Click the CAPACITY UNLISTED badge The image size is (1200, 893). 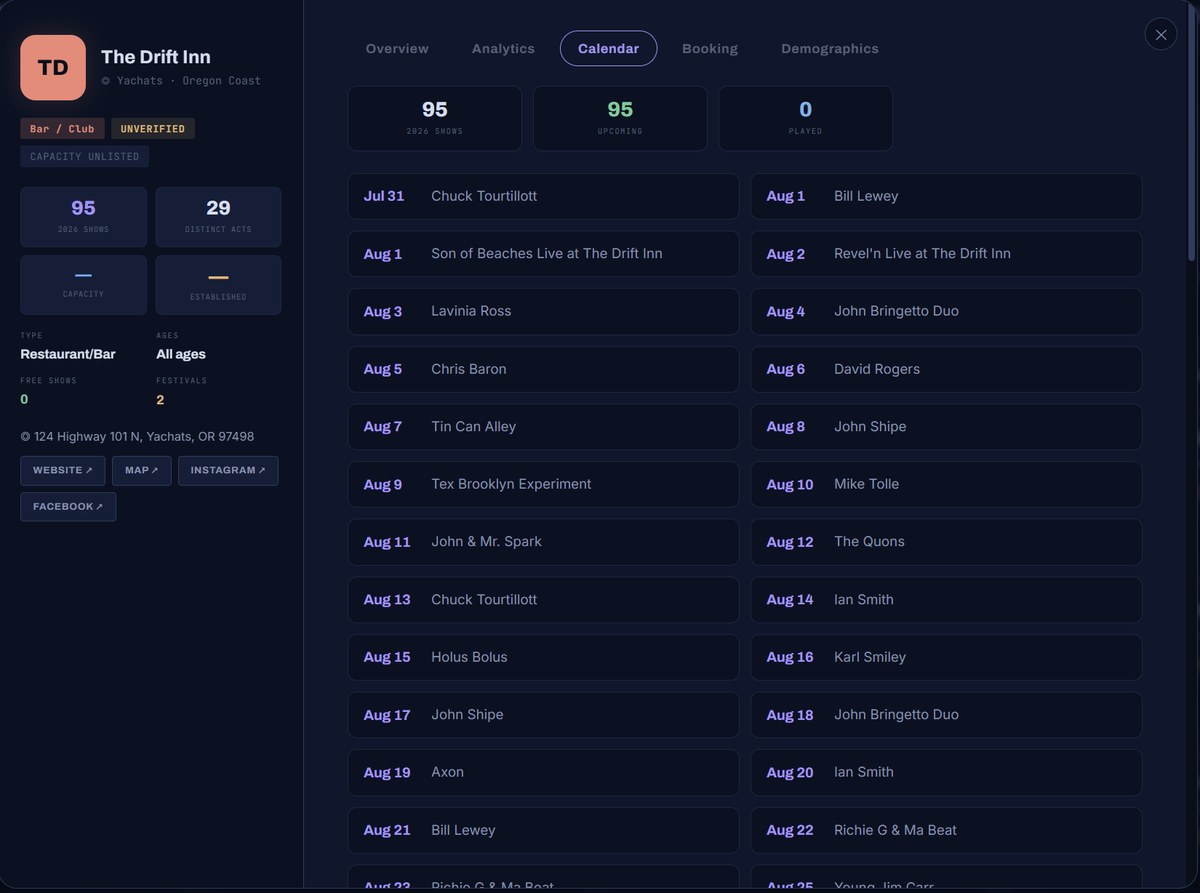85,156
